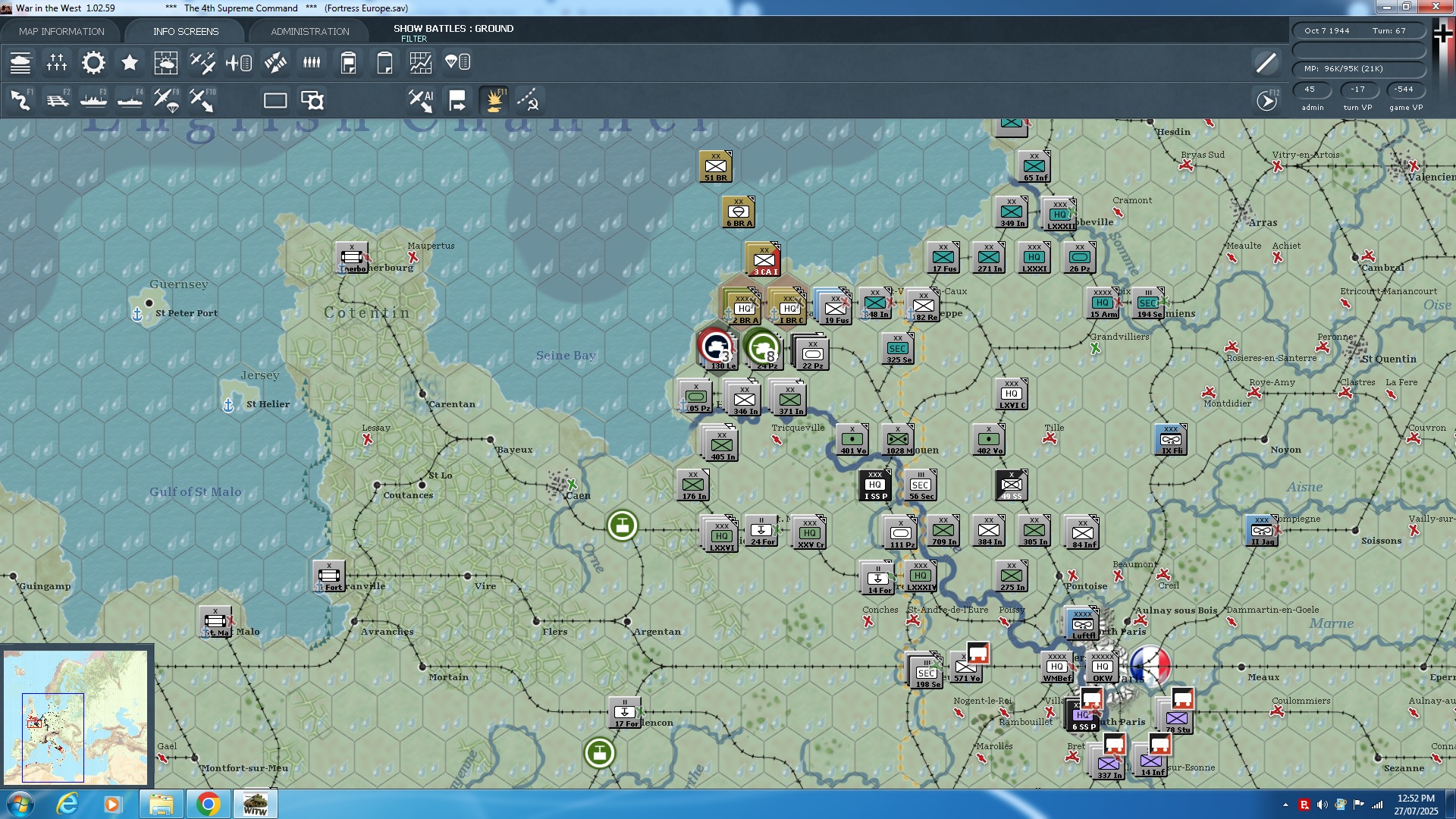Click the Europe minimap thumbnail
The width and height of the screenshot is (1456, 819).
tap(76, 717)
